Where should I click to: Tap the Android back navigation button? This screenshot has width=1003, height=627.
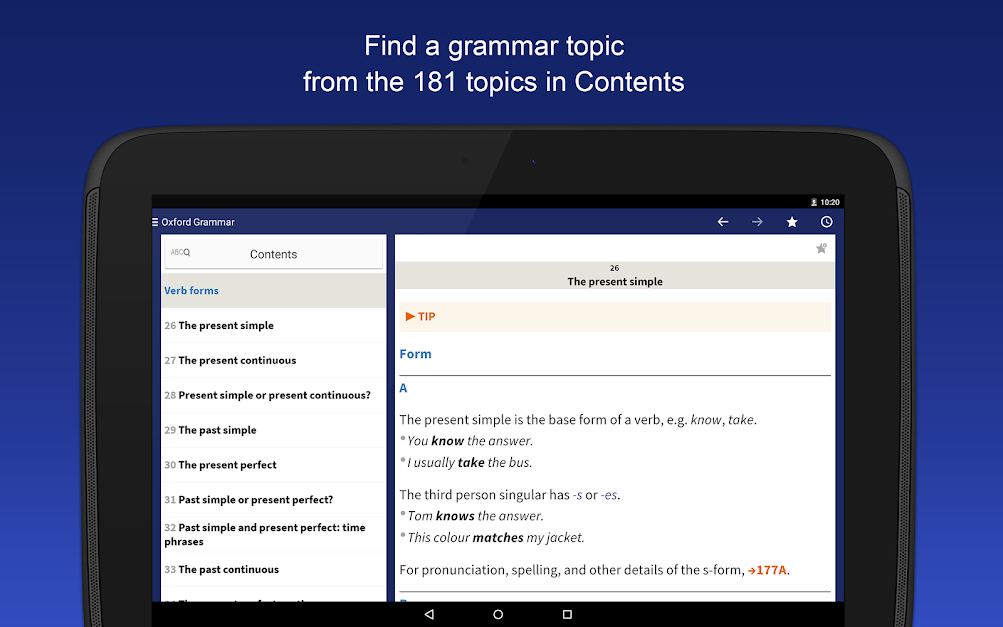429,614
